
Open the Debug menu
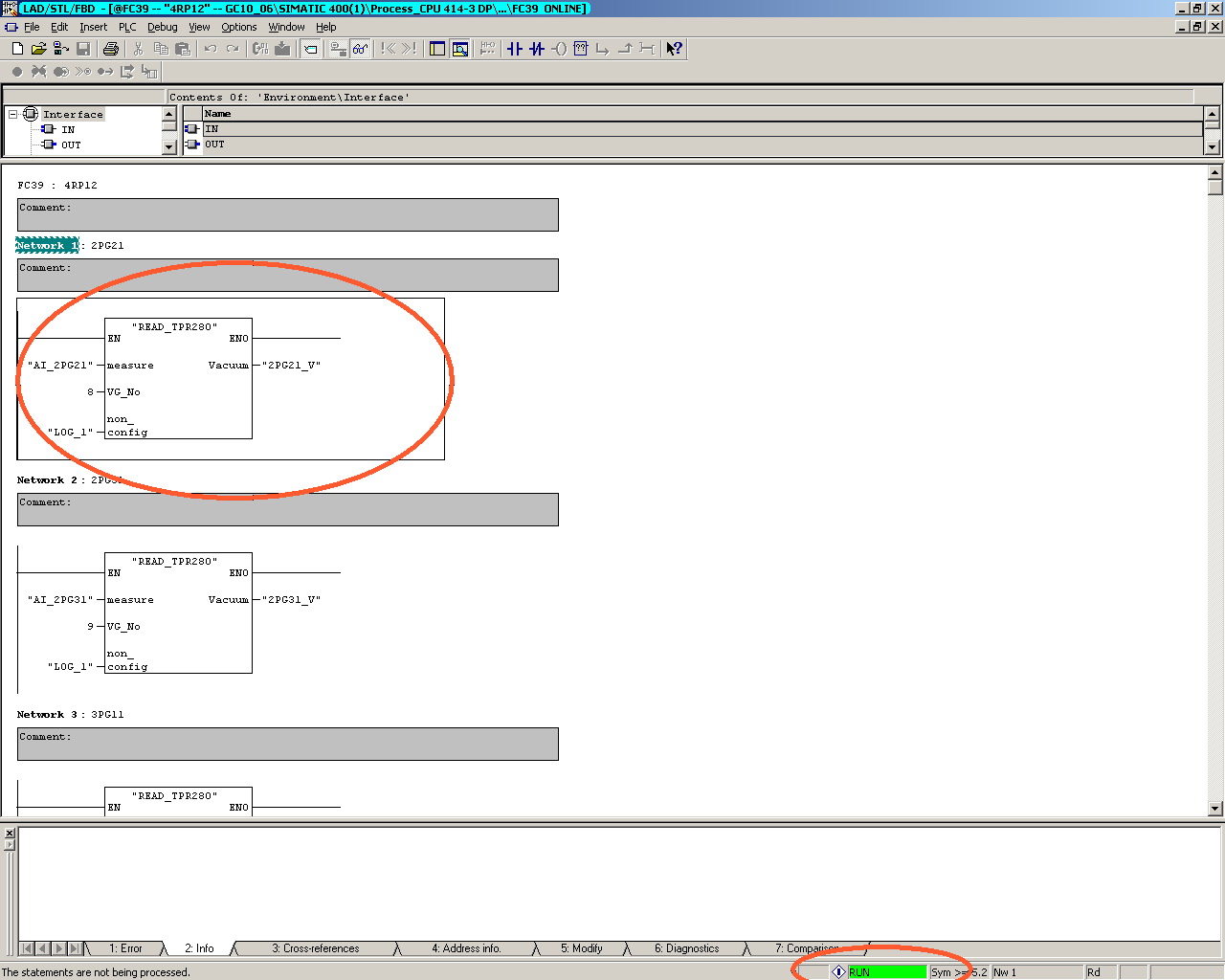click(x=163, y=27)
